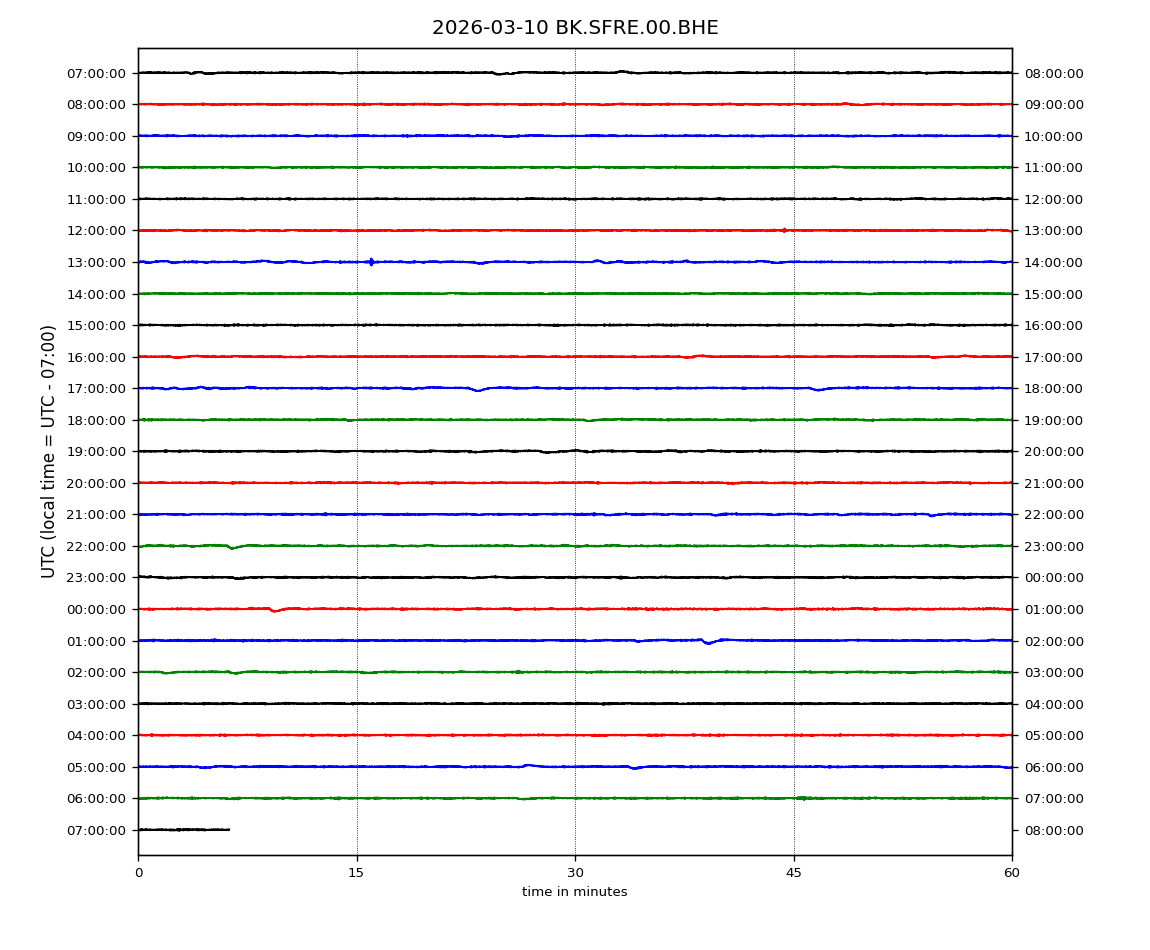Image resolution: width=1150 pixels, height=950 pixels.
Task: Click the x-axis tick label 15
Action: click(x=356, y=873)
